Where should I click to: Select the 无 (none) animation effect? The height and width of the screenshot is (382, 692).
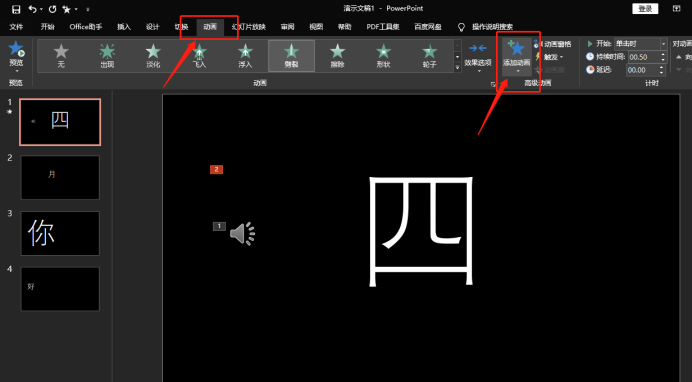coord(61,56)
